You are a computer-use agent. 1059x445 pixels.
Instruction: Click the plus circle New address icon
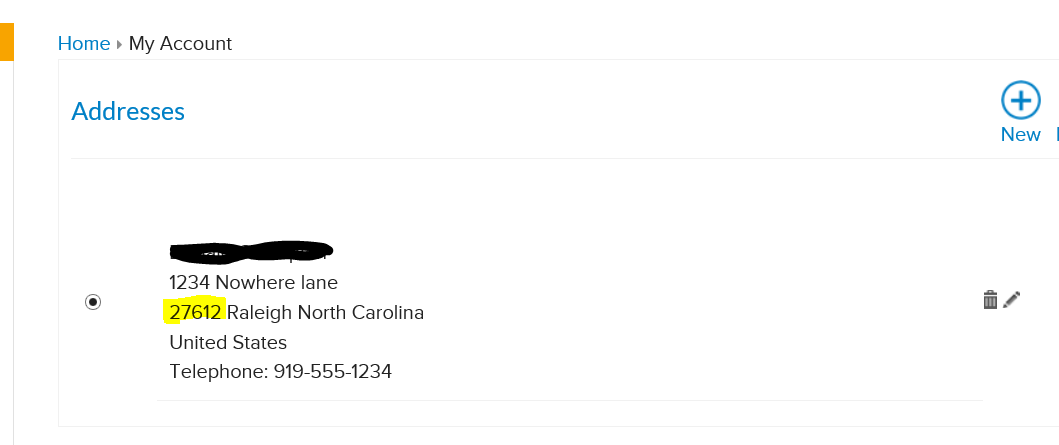(x=1020, y=101)
